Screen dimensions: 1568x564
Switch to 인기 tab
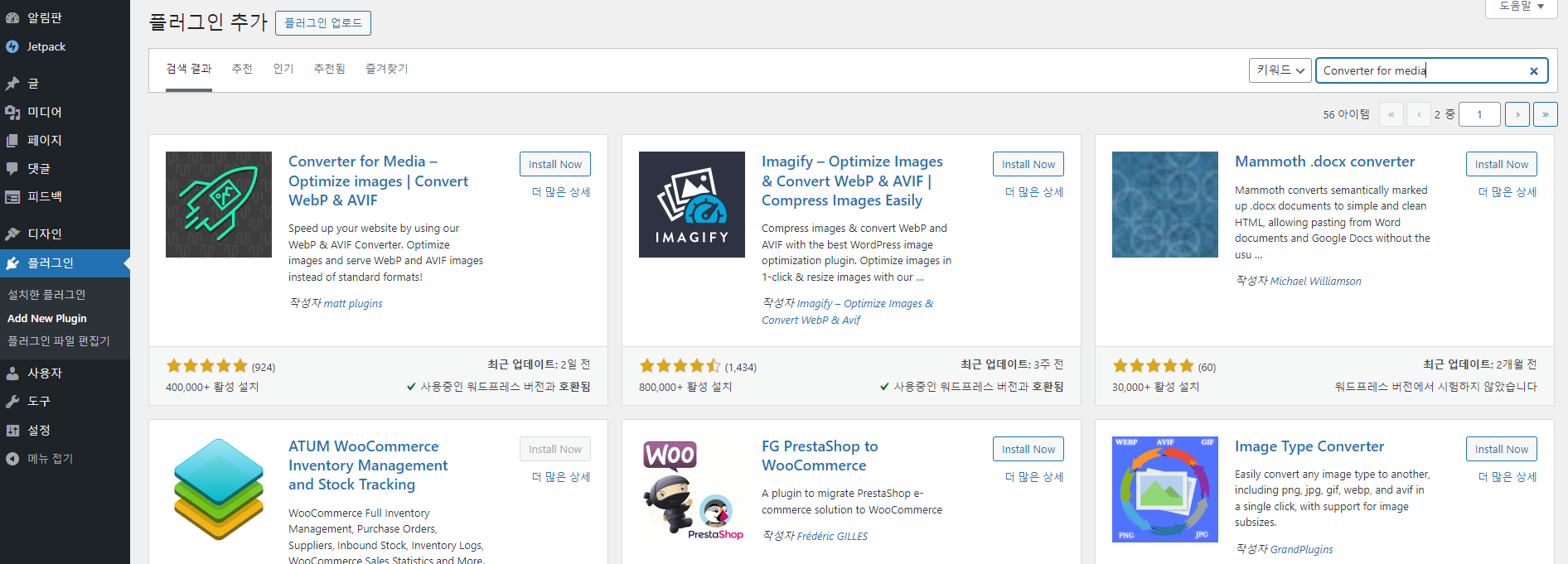(283, 69)
